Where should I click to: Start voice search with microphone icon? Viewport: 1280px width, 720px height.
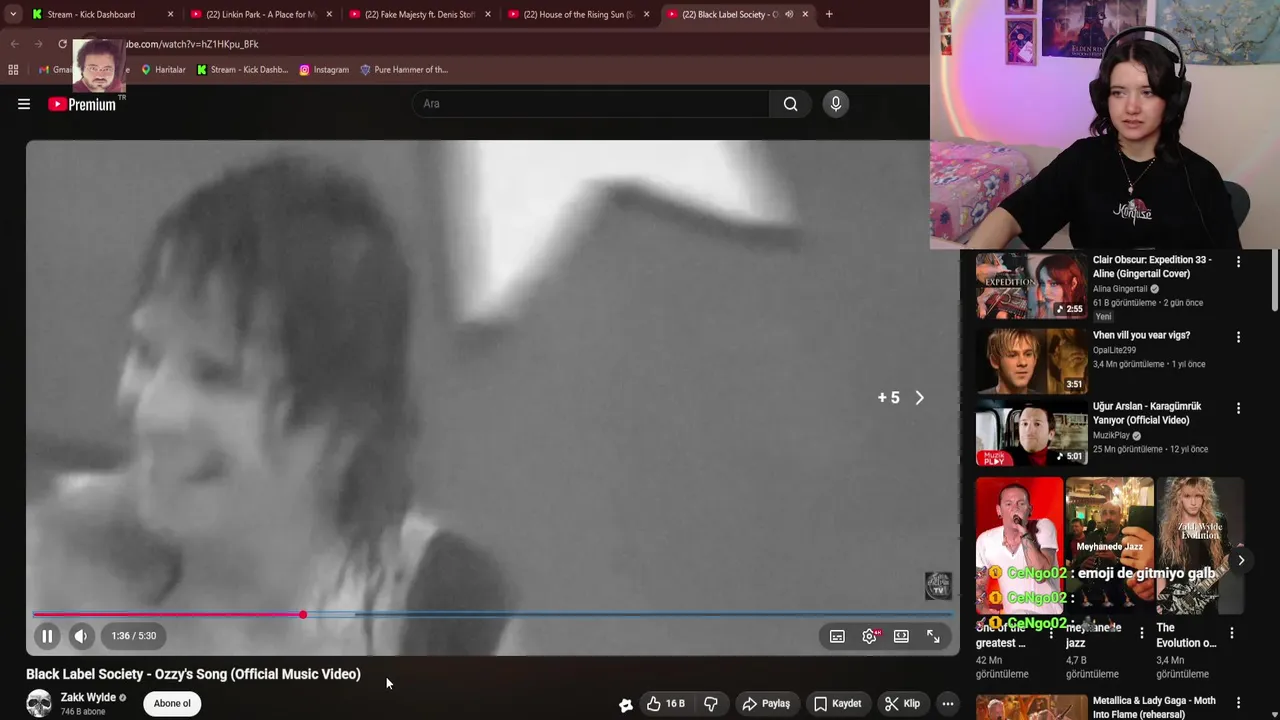836,104
